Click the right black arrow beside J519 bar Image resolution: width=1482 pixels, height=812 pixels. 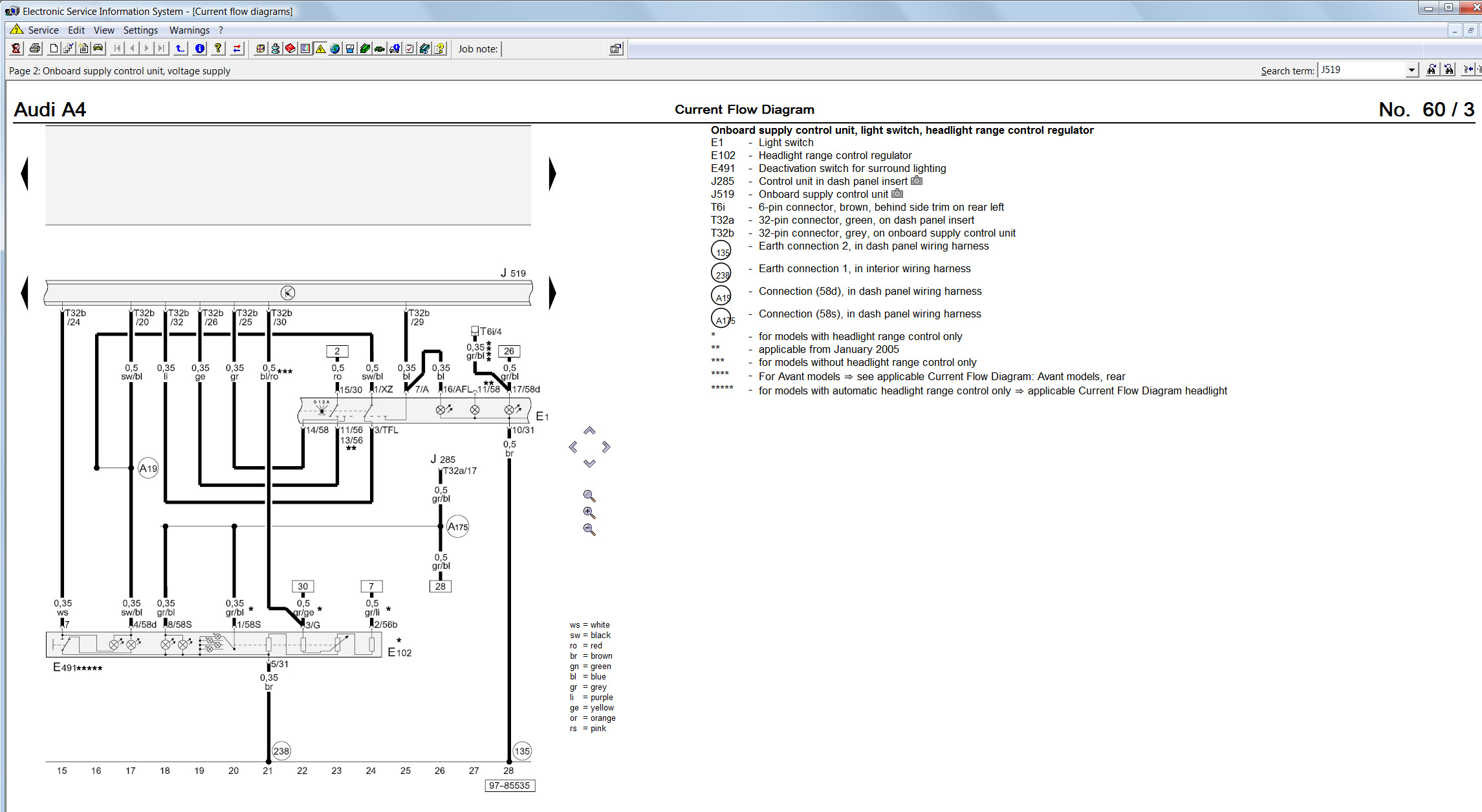(x=552, y=293)
